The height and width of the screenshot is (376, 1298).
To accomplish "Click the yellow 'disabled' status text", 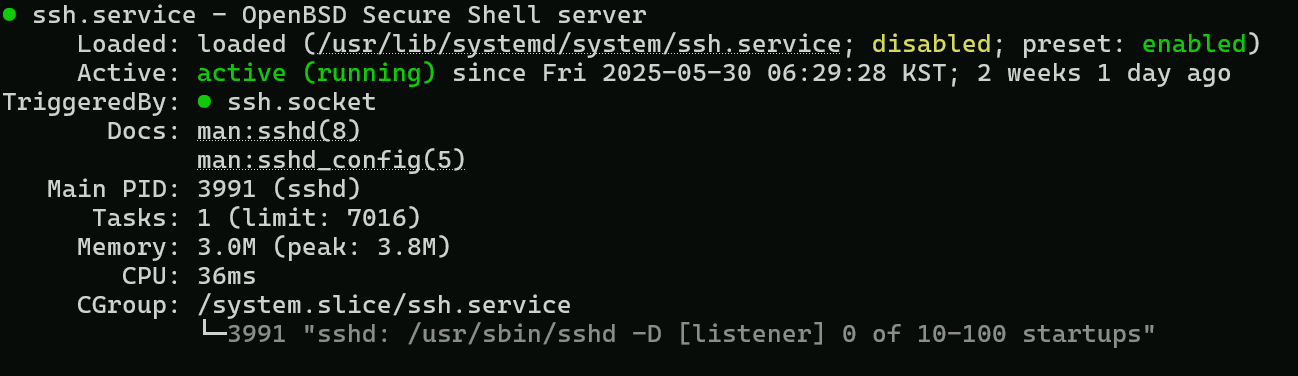I will [932, 45].
